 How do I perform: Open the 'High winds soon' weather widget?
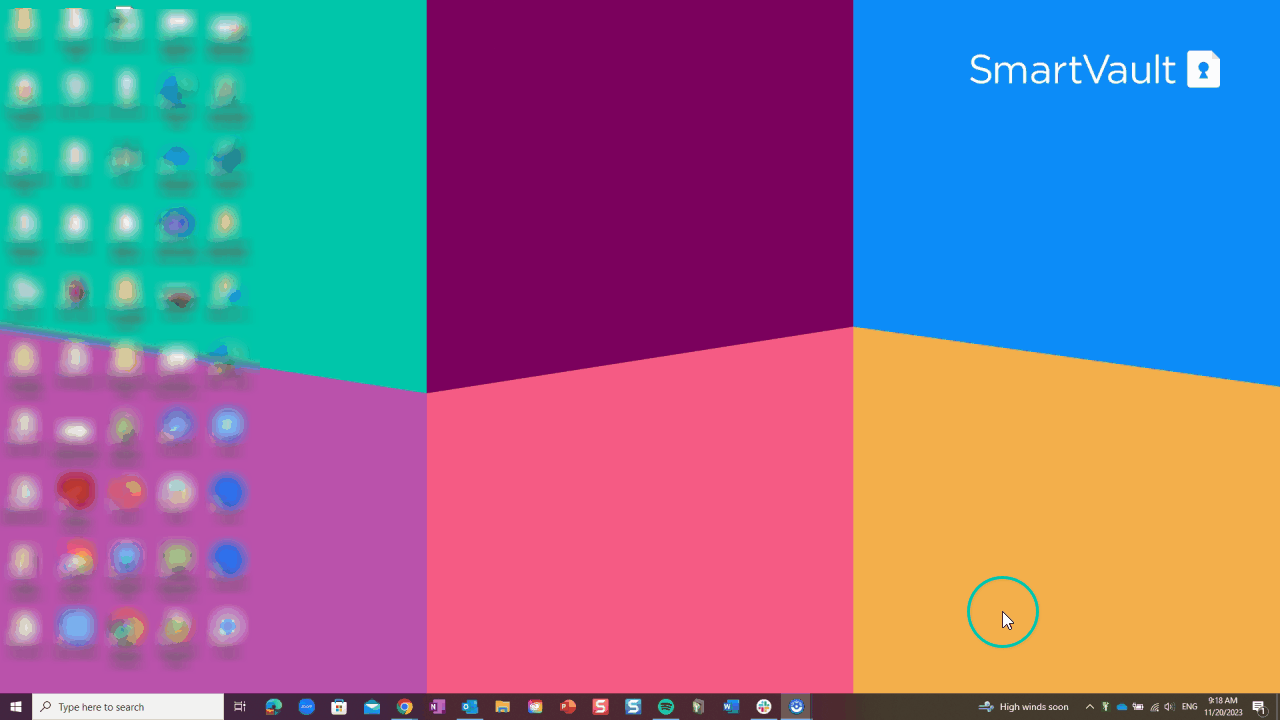(x=1024, y=707)
